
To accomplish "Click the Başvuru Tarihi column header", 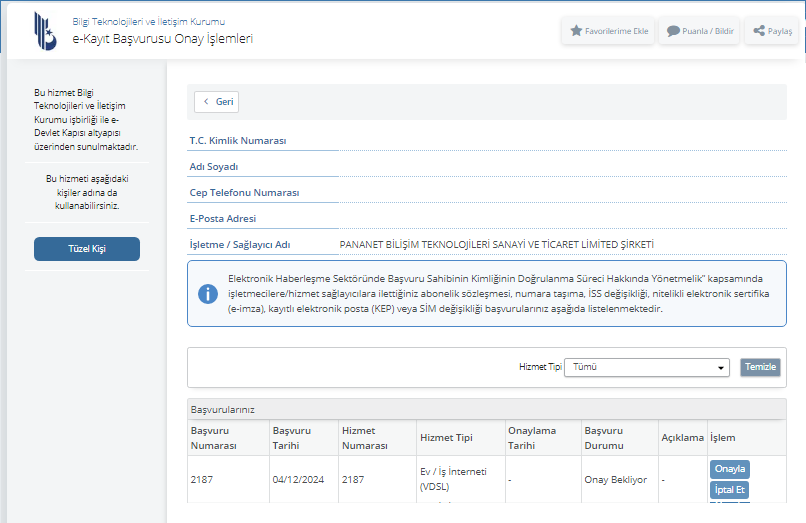I will pyautogui.click(x=293, y=438).
